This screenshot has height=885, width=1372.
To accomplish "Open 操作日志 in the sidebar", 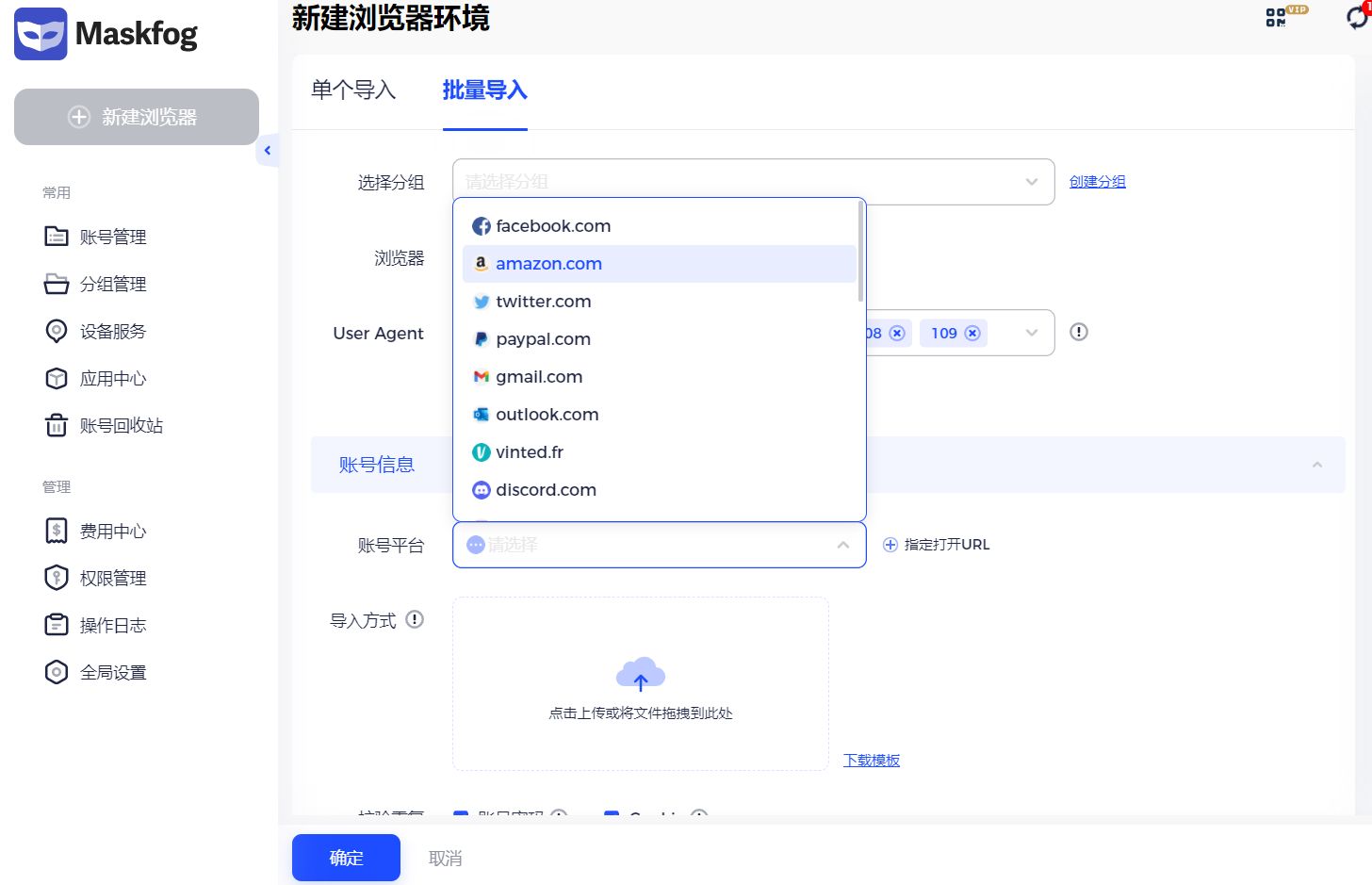I will 95,625.
